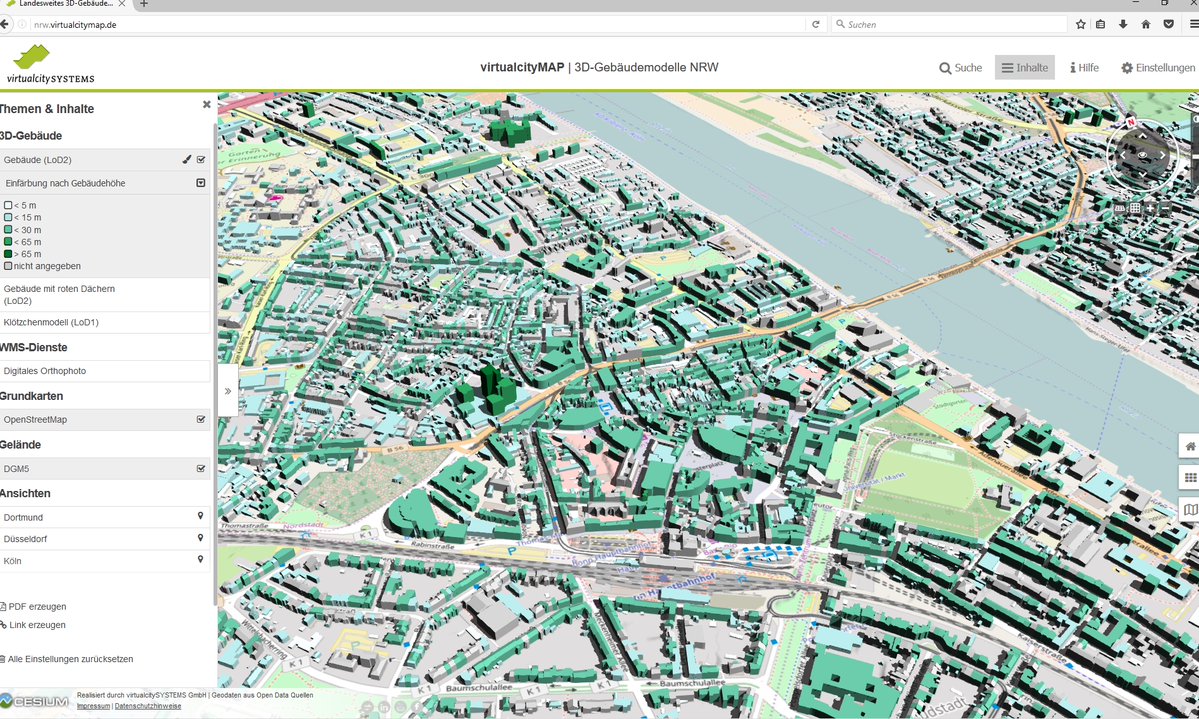The width and height of the screenshot is (1199, 719).
Task: Click the overview map button on map edge
Action: tap(1190, 509)
